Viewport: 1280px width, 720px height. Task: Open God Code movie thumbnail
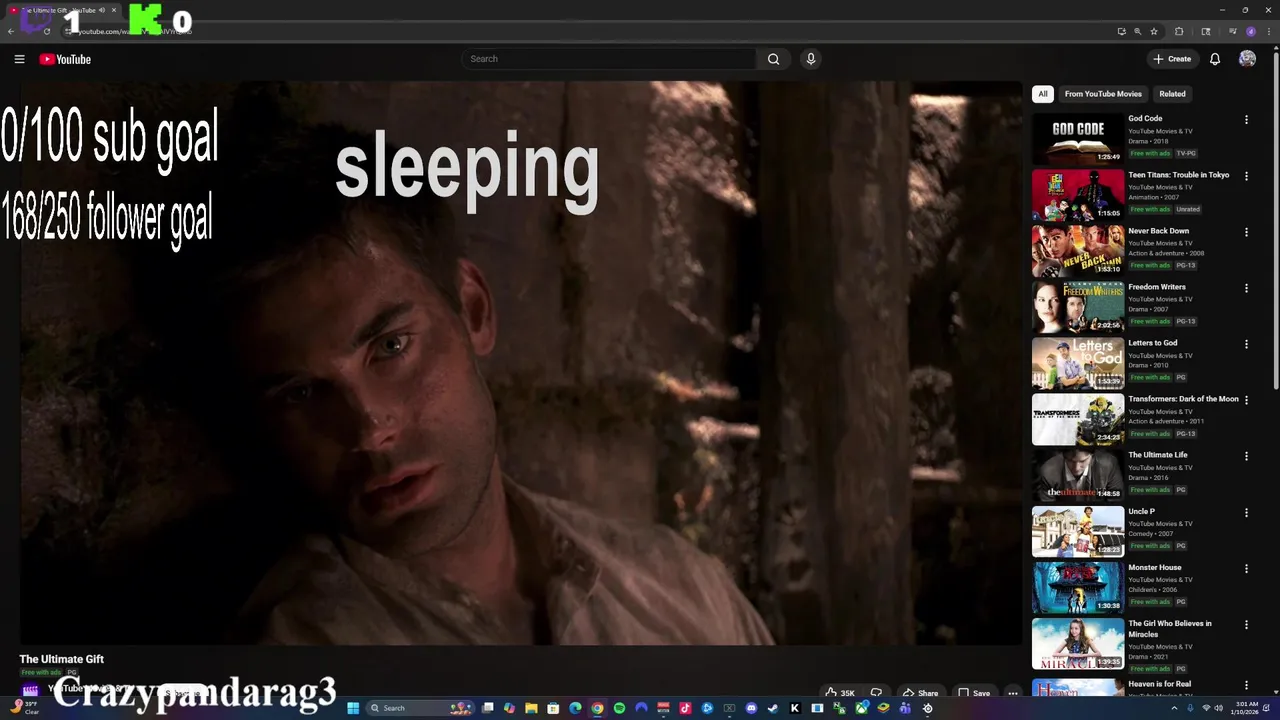click(1078, 139)
